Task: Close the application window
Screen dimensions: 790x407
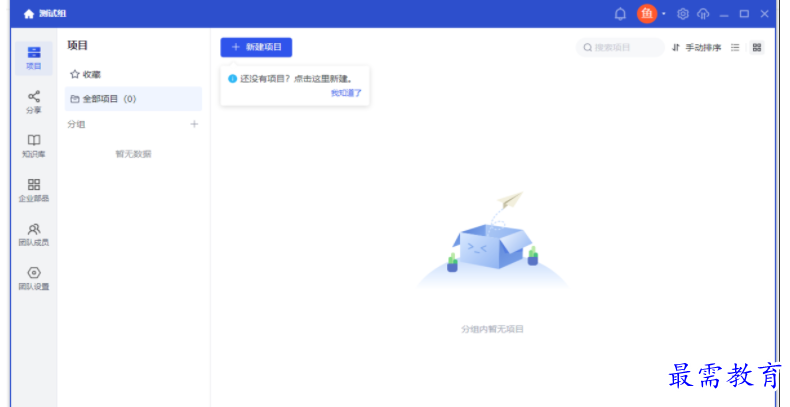Action: tap(764, 14)
